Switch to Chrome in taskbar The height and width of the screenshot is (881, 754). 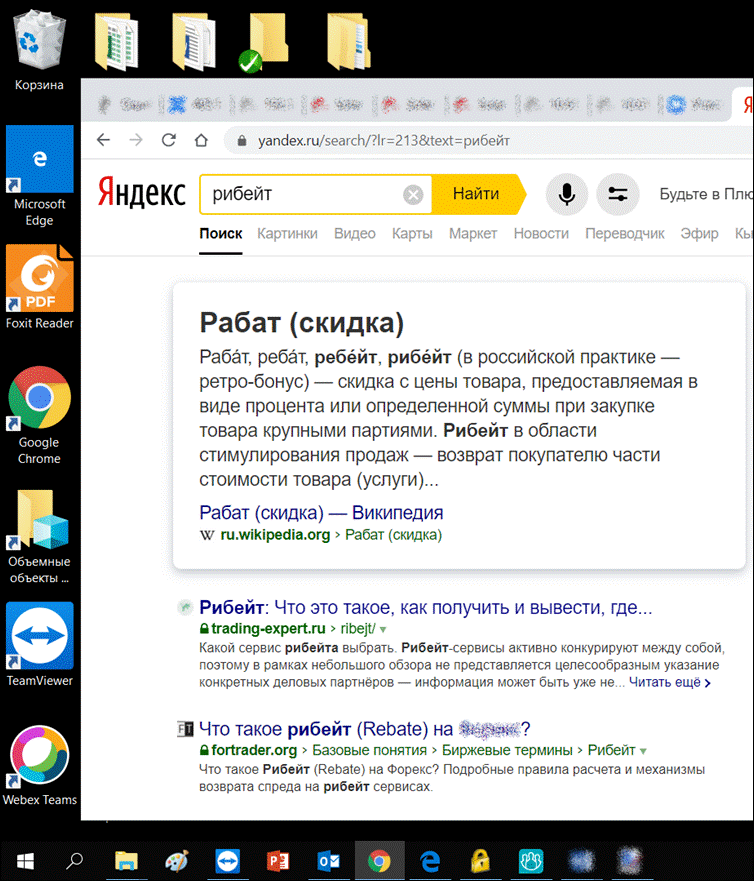pyautogui.click(x=379, y=861)
